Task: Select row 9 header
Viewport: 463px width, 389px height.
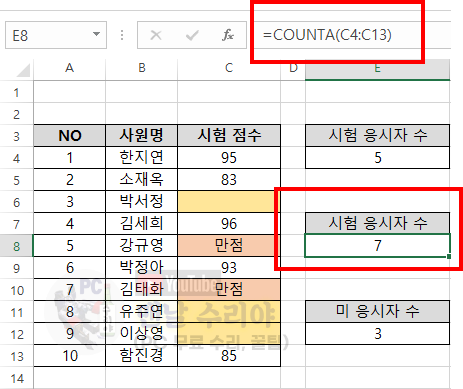Action: coord(17,268)
